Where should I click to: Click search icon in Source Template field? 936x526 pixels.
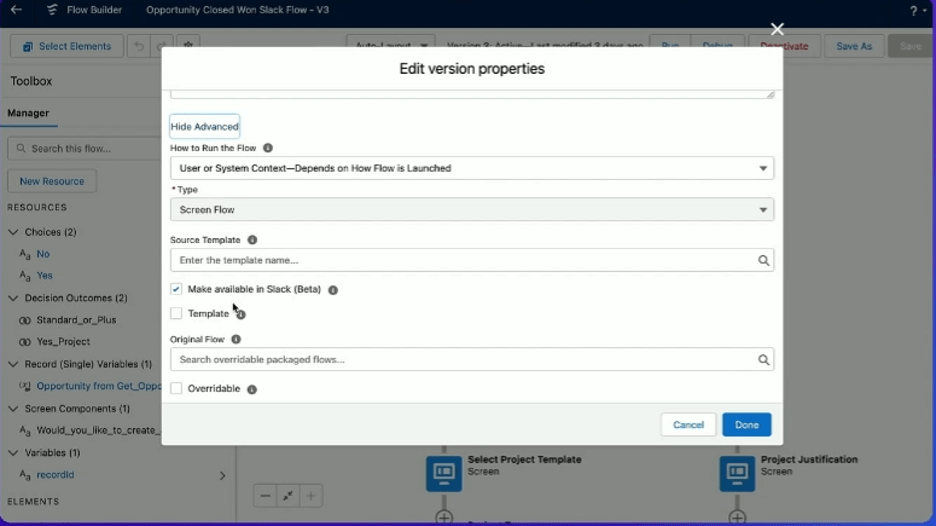(763, 260)
